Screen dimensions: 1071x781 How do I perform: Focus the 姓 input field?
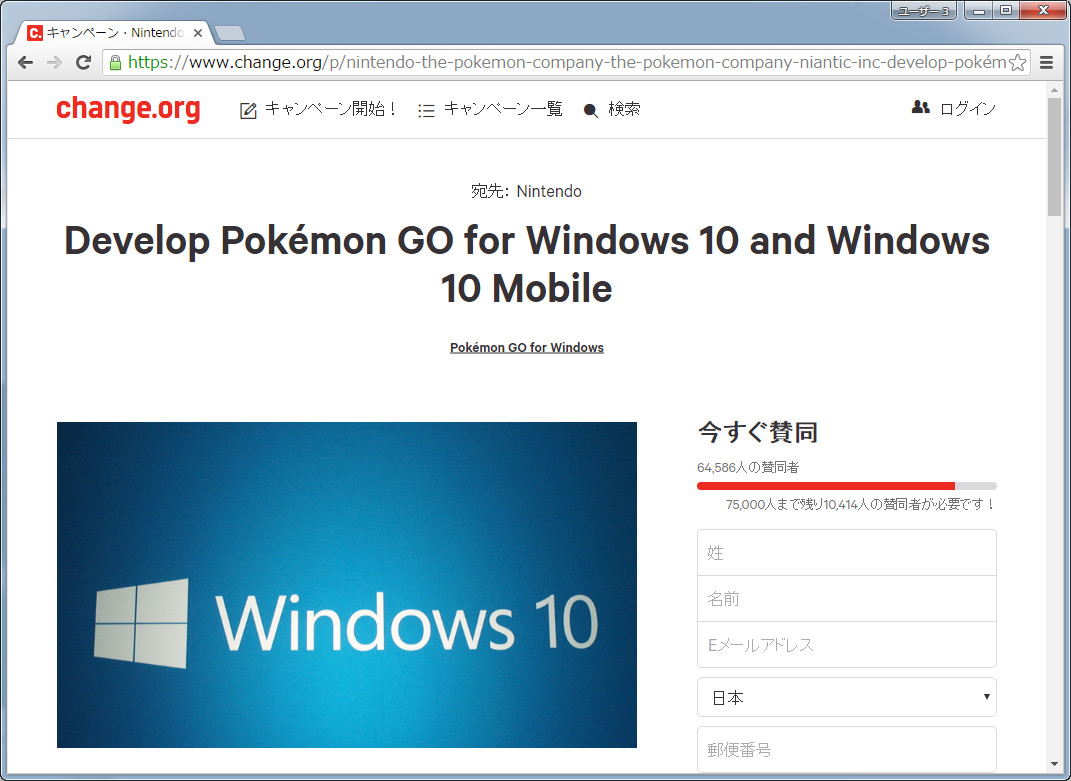[846, 553]
